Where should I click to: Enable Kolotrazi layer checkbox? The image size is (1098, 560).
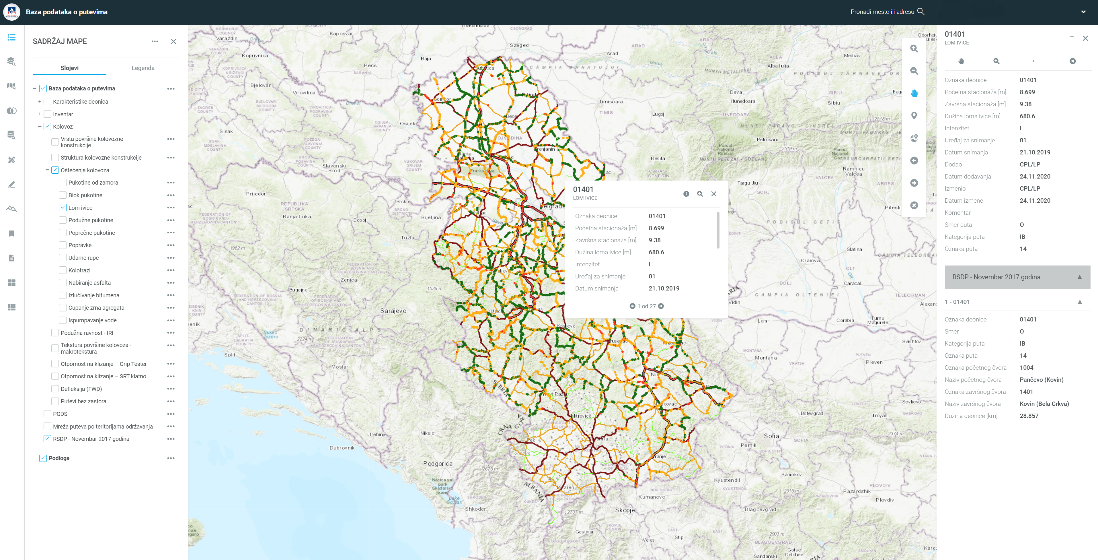(x=63, y=270)
